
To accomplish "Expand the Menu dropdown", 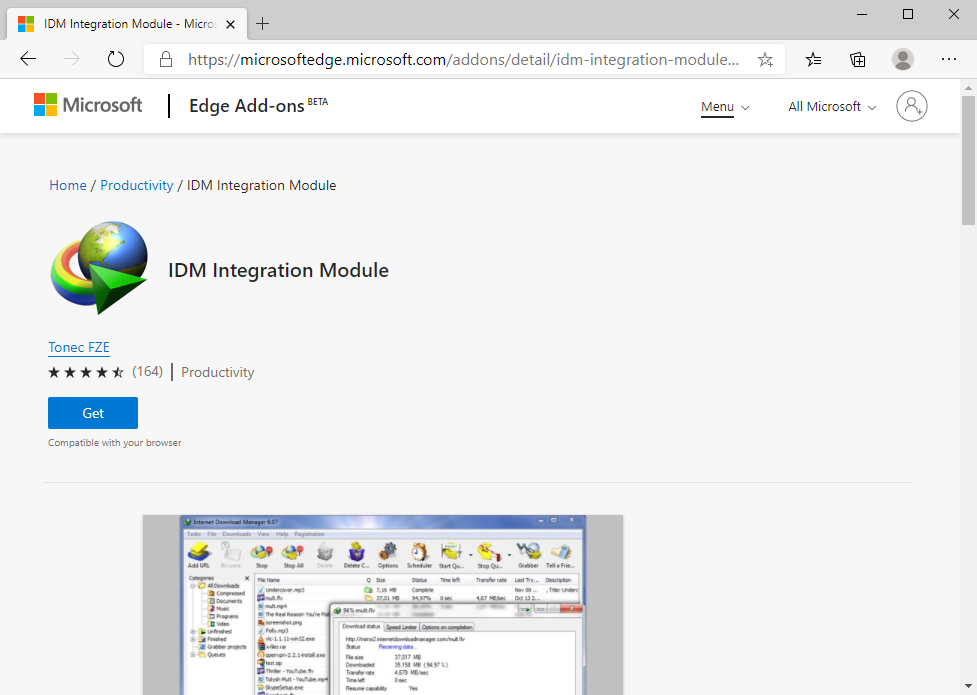I will pos(725,107).
